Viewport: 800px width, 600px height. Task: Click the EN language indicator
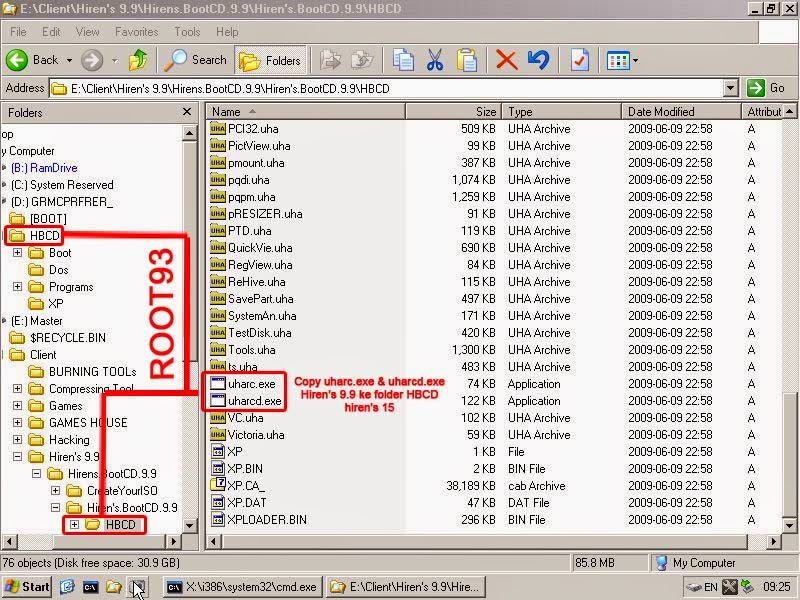[710, 587]
